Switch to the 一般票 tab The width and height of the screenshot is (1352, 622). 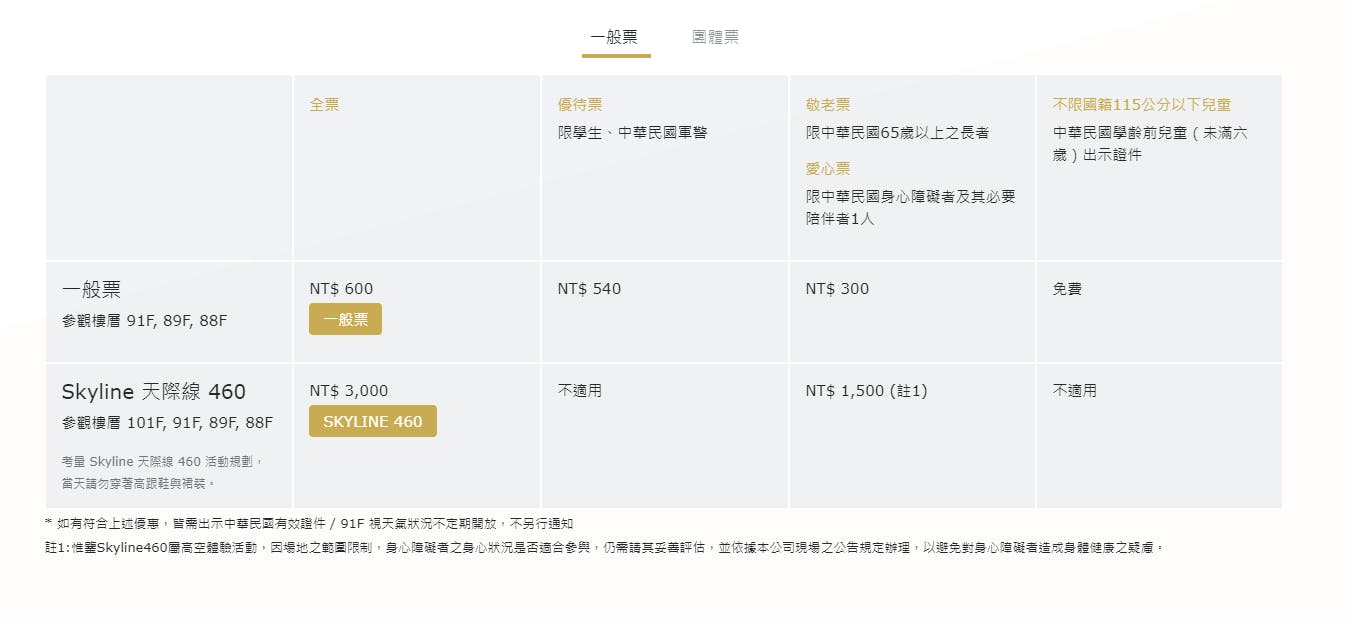614,38
